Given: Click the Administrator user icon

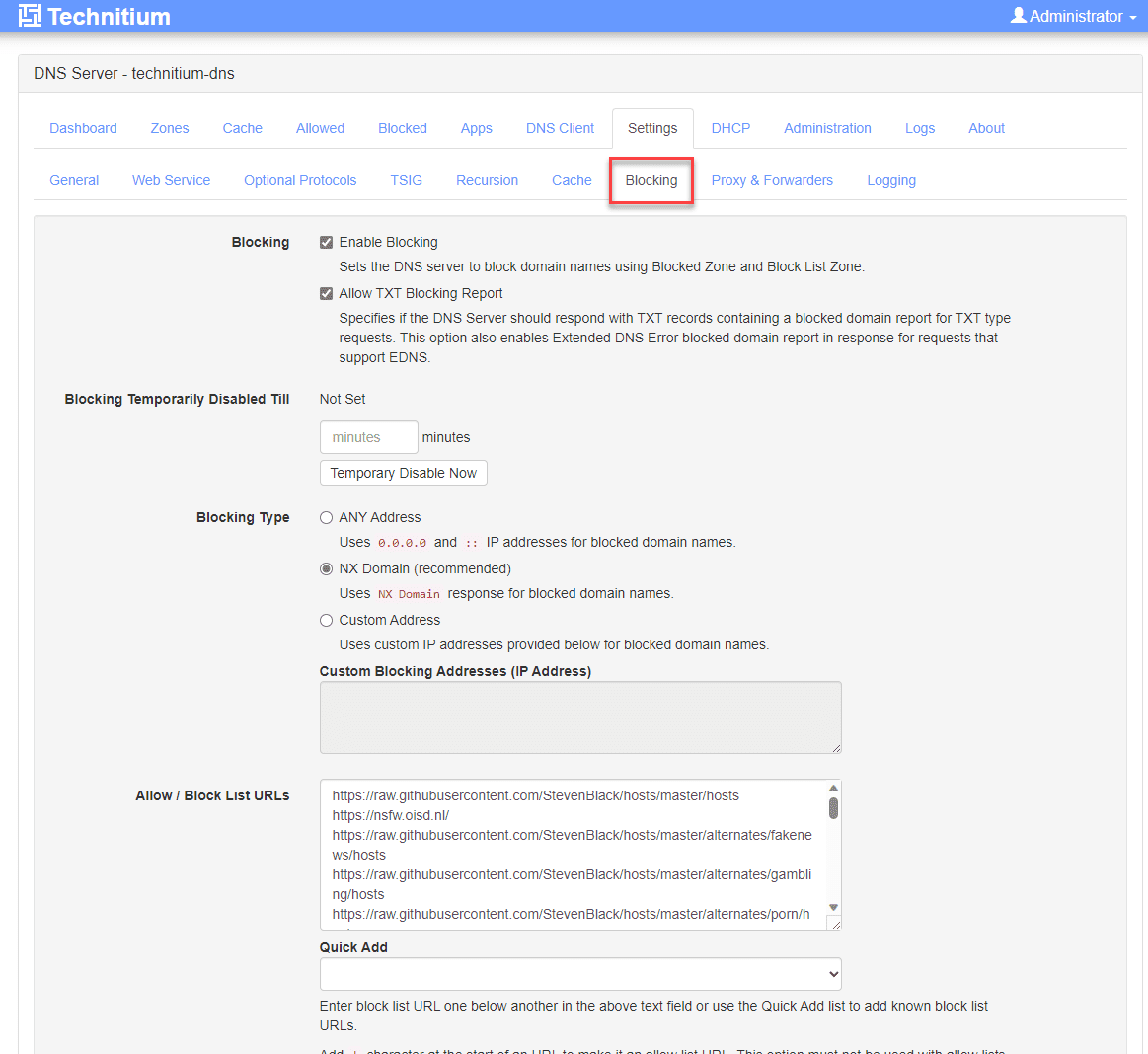Looking at the screenshot, I should pos(1018,16).
